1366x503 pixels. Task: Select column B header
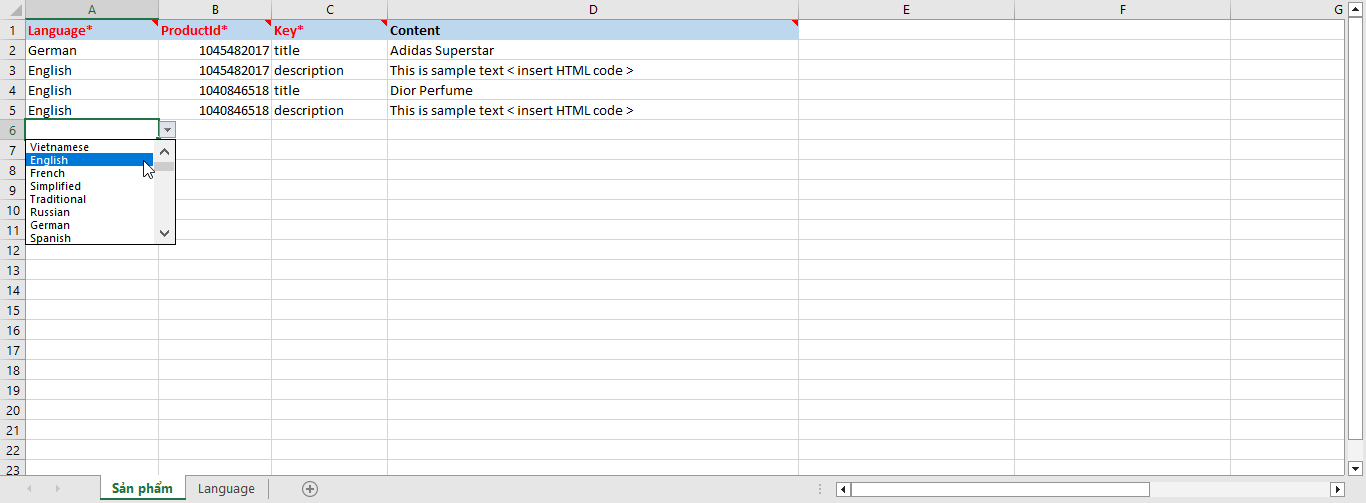(215, 9)
